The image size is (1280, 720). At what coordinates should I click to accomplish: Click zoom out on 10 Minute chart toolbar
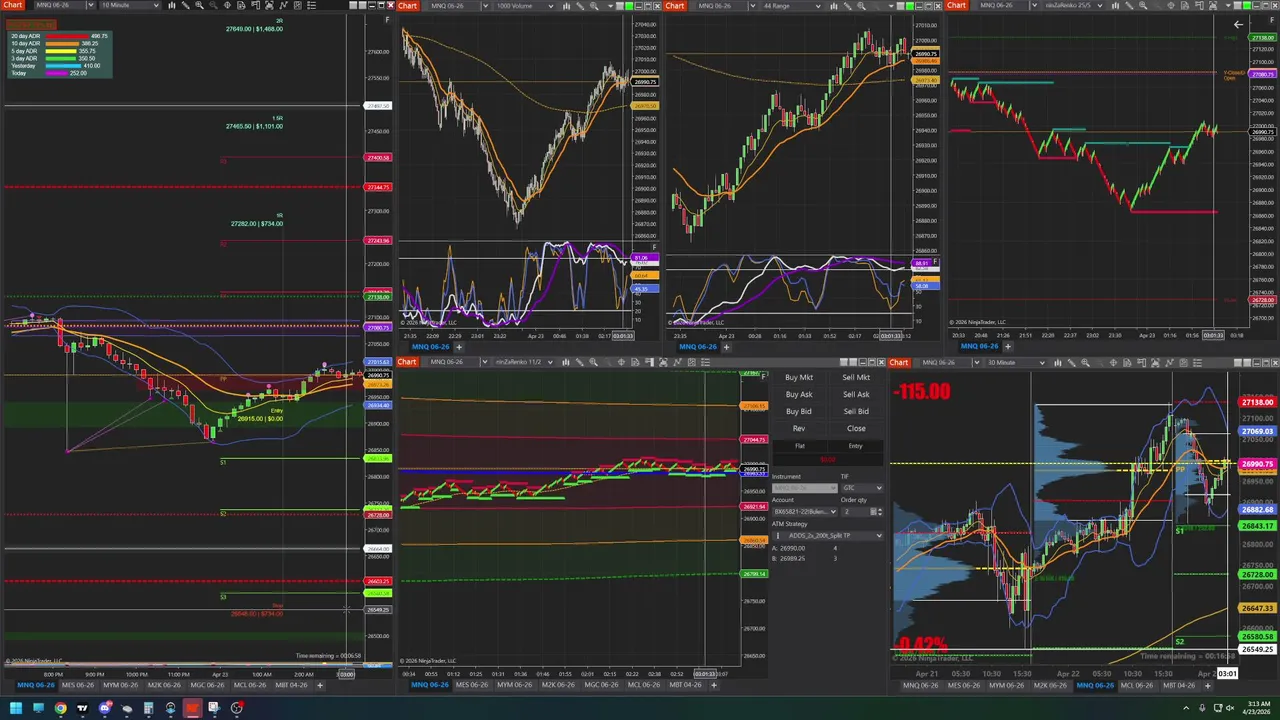[x=213, y=5]
